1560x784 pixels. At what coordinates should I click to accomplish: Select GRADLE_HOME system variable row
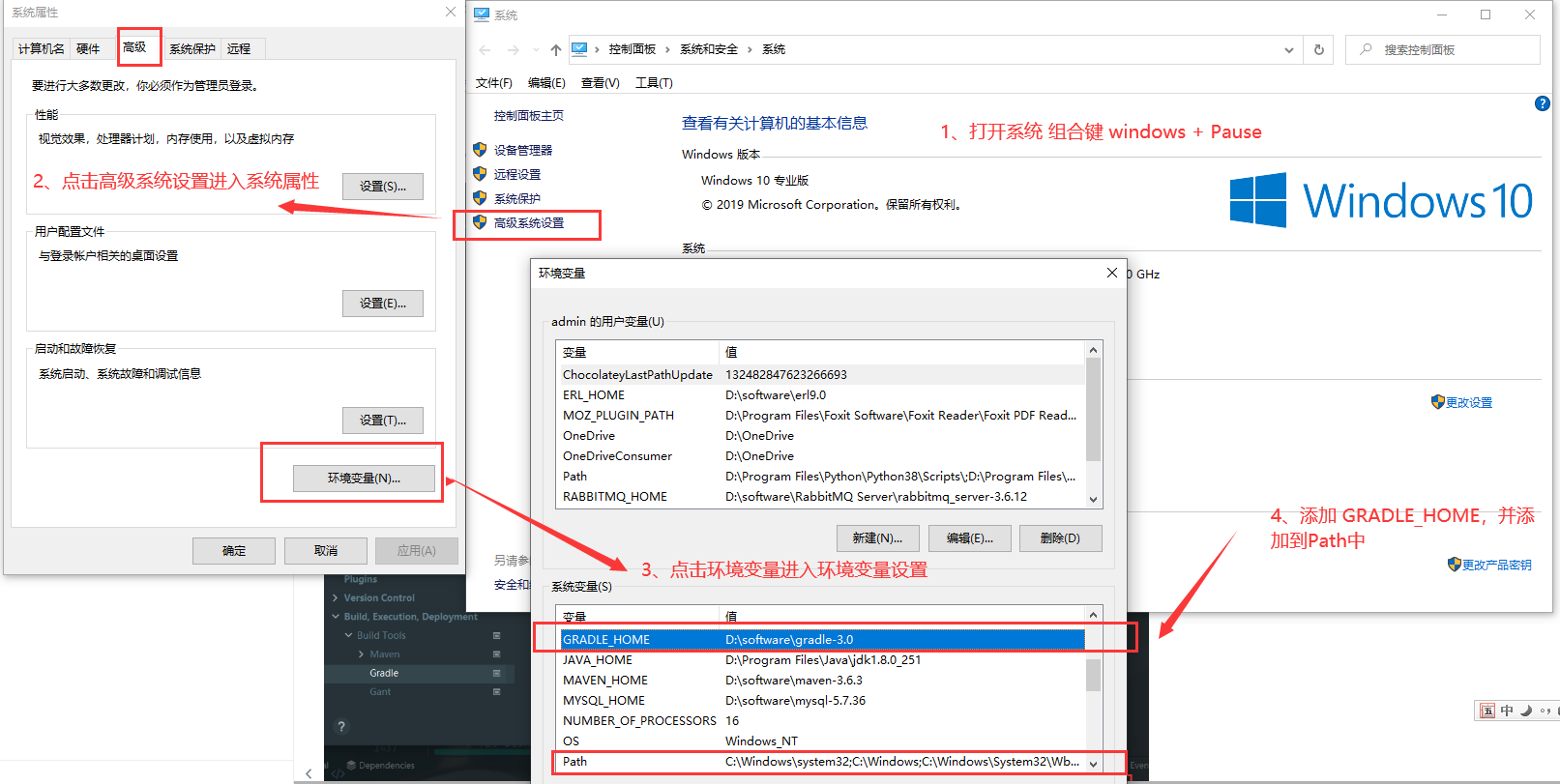point(822,639)
